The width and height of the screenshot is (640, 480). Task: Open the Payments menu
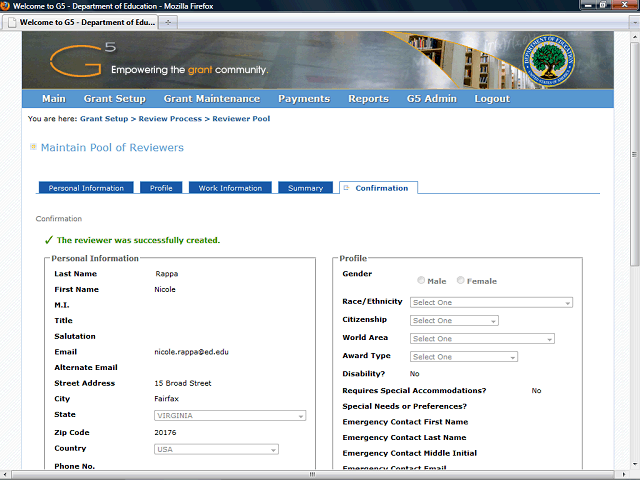pos(304,99)
